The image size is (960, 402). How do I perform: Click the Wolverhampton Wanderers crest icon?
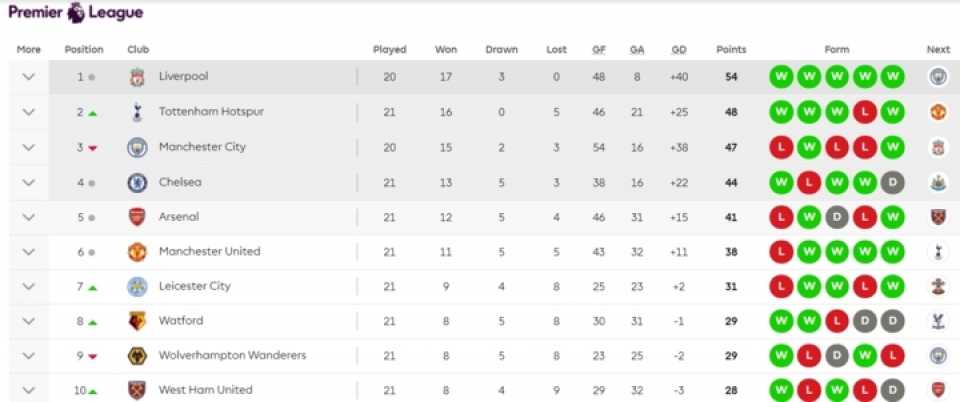137,356
